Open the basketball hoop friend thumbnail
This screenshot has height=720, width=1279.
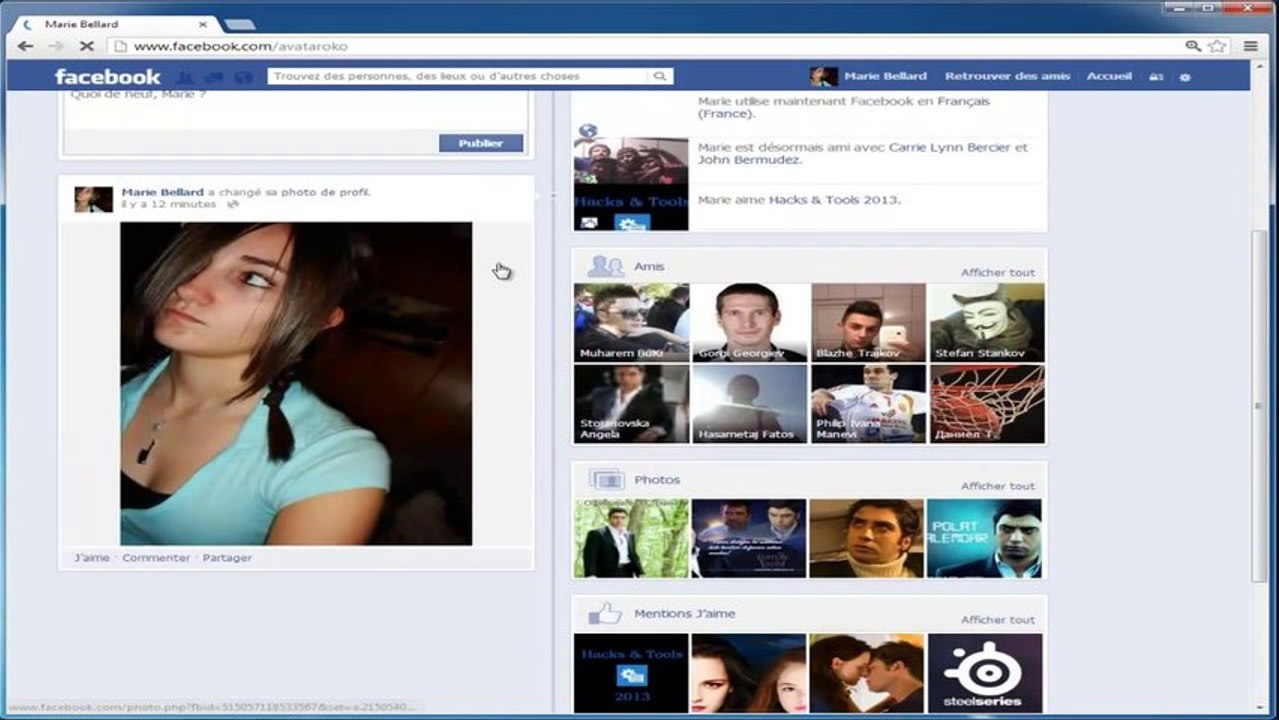987,403
